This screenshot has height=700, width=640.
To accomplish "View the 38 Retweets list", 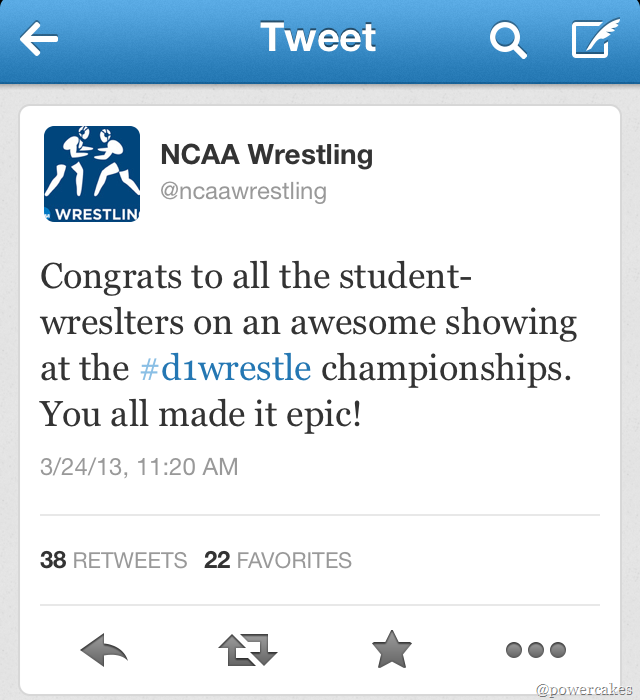I will click(114, 560).
